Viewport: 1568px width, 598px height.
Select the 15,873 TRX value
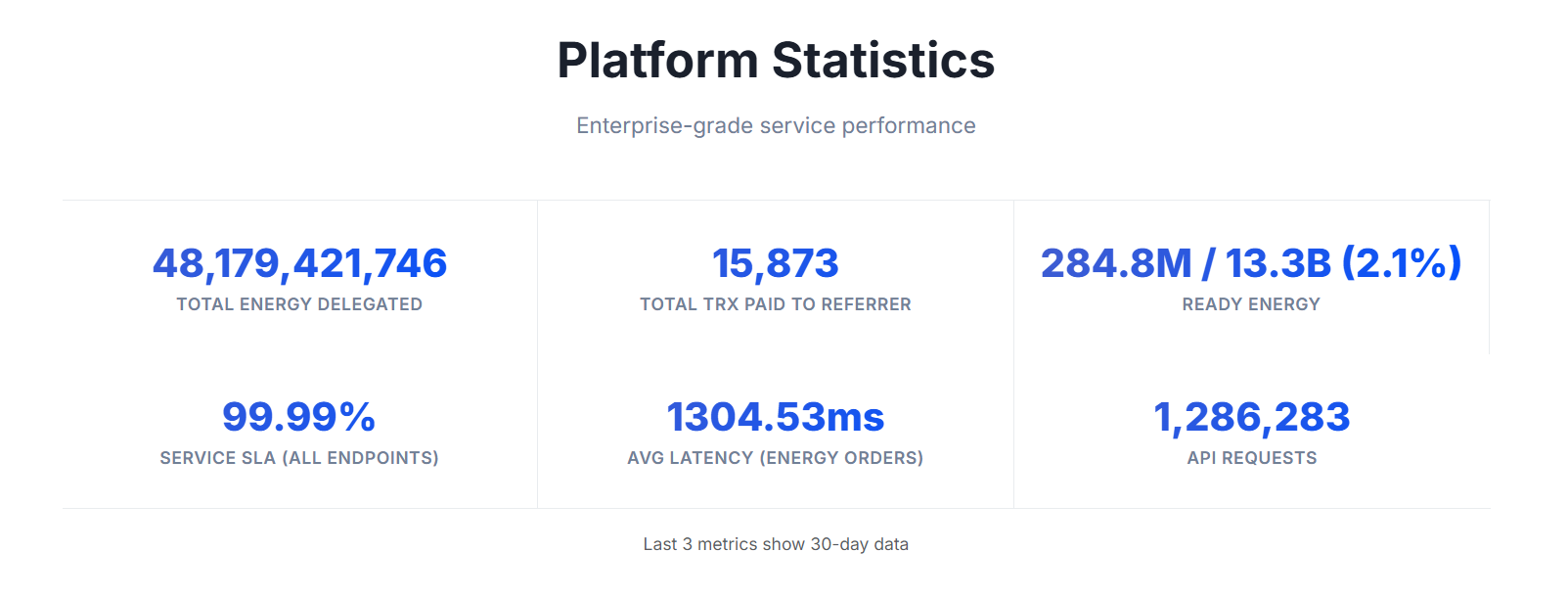776,263
